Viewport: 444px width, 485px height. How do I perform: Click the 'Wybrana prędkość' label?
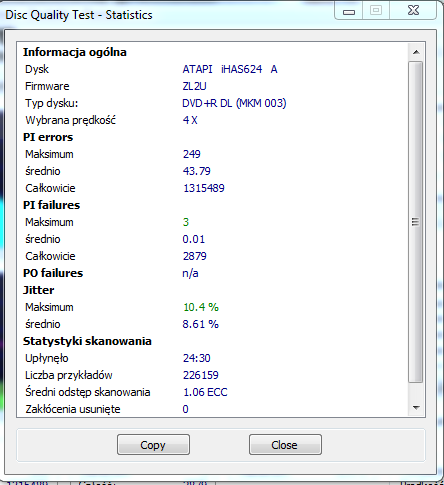tap(71, 120)
